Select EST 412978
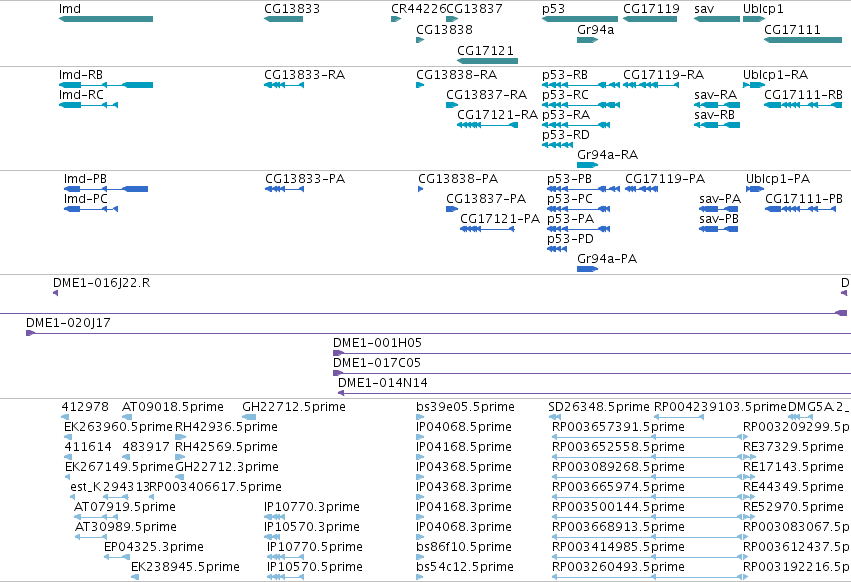 tap(65, 417)
